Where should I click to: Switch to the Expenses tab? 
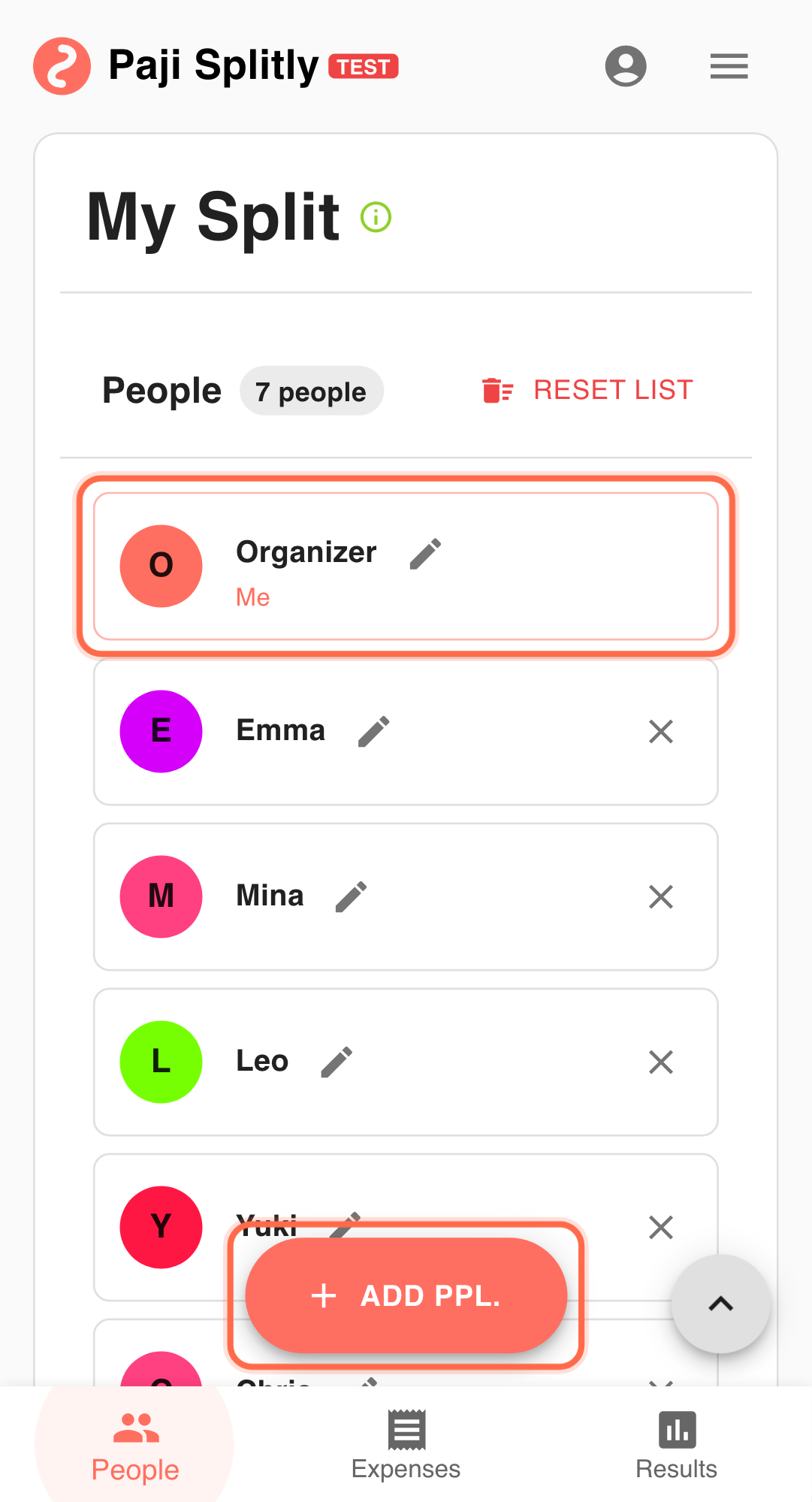coord(406,1445)
